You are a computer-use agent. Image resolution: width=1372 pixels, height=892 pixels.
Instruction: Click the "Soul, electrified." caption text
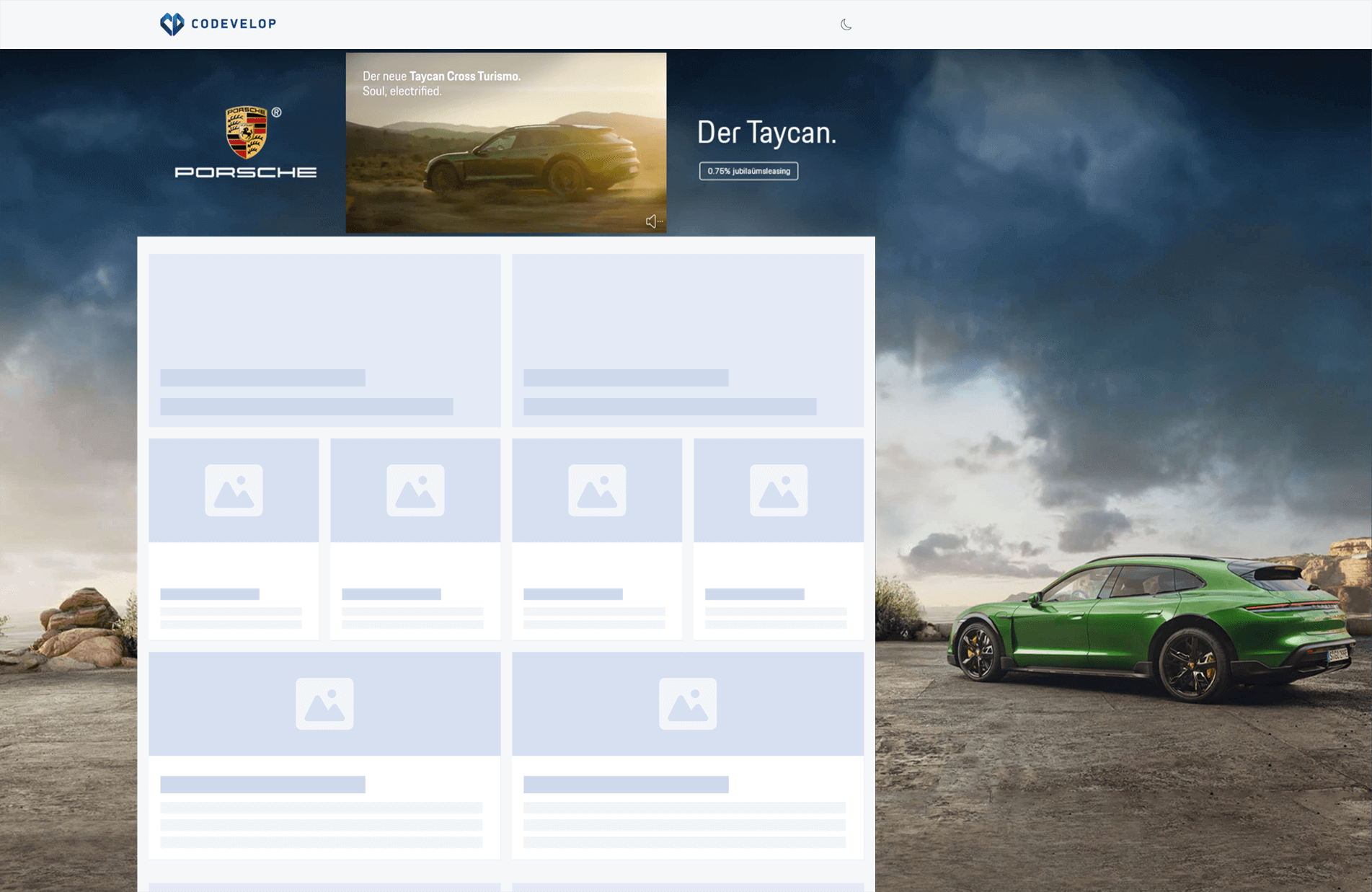click(x=402, y=92)
